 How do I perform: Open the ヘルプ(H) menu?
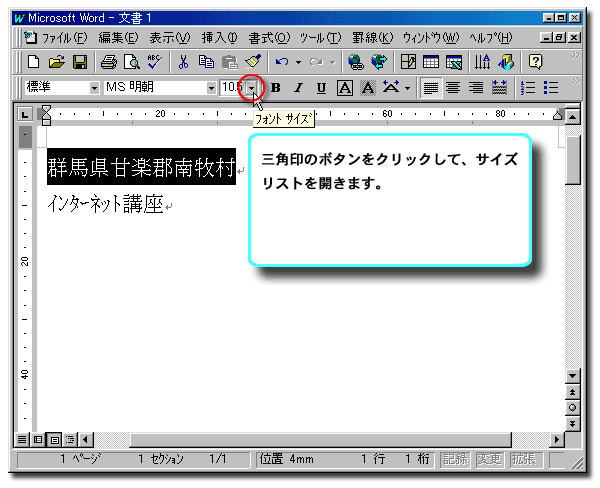[x=491, y=38]
